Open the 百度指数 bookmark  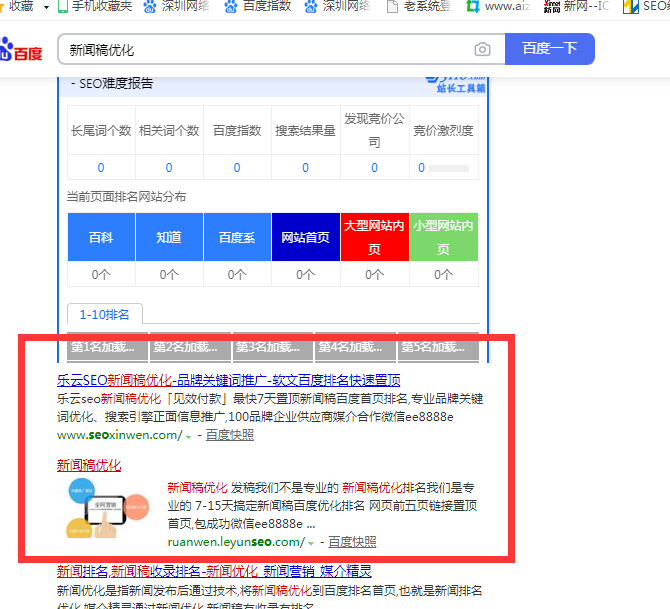click(x=258, y=6)
